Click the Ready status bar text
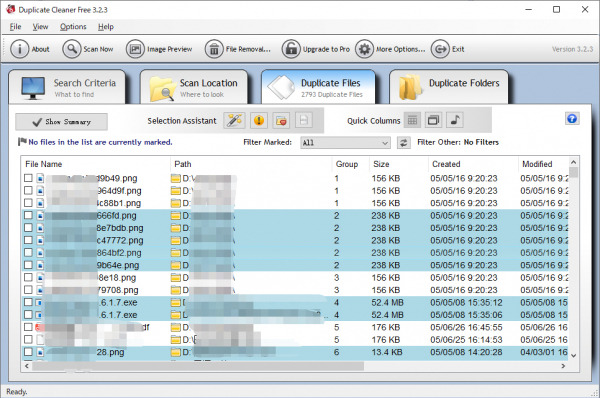This screenshot has height=398, width=600. (x=17, y=391)
